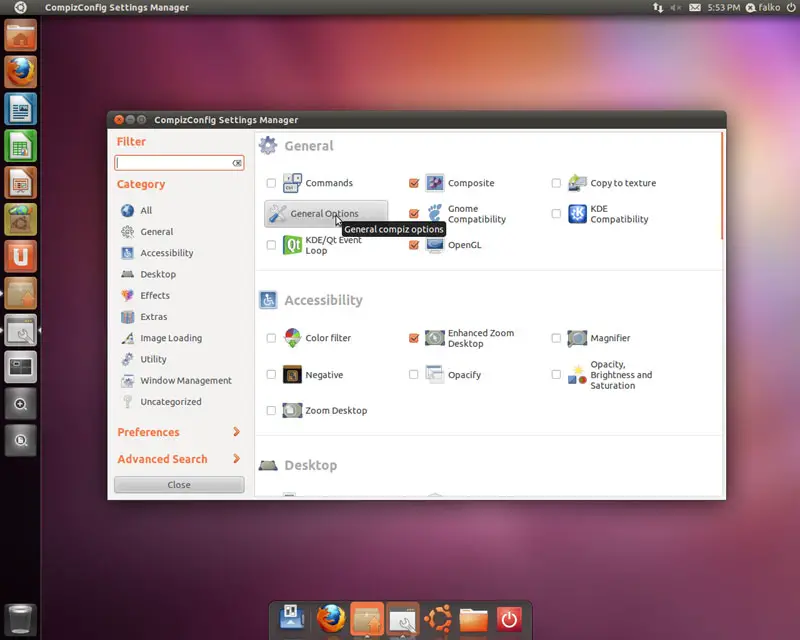
Task: Open the Copy to texture plugin icon
Action: pyautogui.click(x=578, y=183)
